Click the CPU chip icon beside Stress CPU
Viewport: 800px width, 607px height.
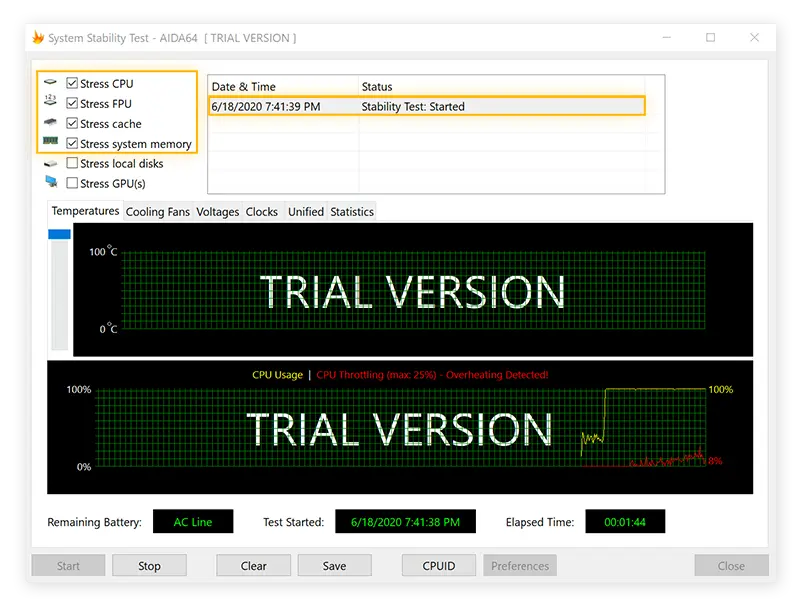coord(50,82)
